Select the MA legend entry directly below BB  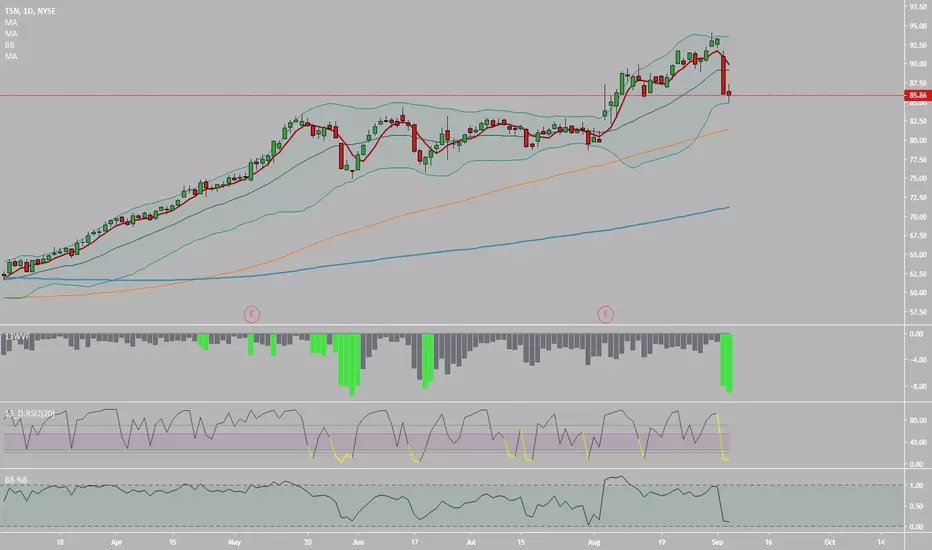click(11, 56)
